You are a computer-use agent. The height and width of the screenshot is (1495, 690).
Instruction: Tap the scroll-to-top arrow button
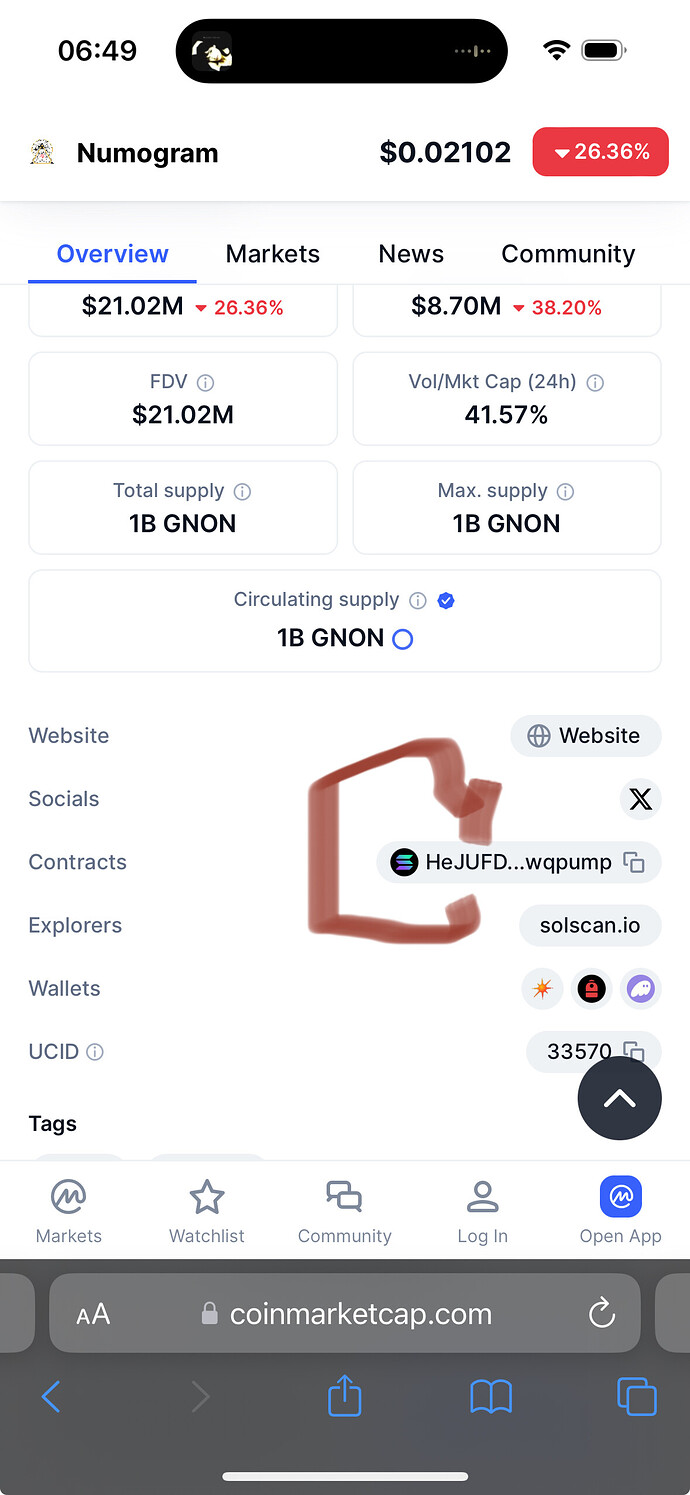619,1098
